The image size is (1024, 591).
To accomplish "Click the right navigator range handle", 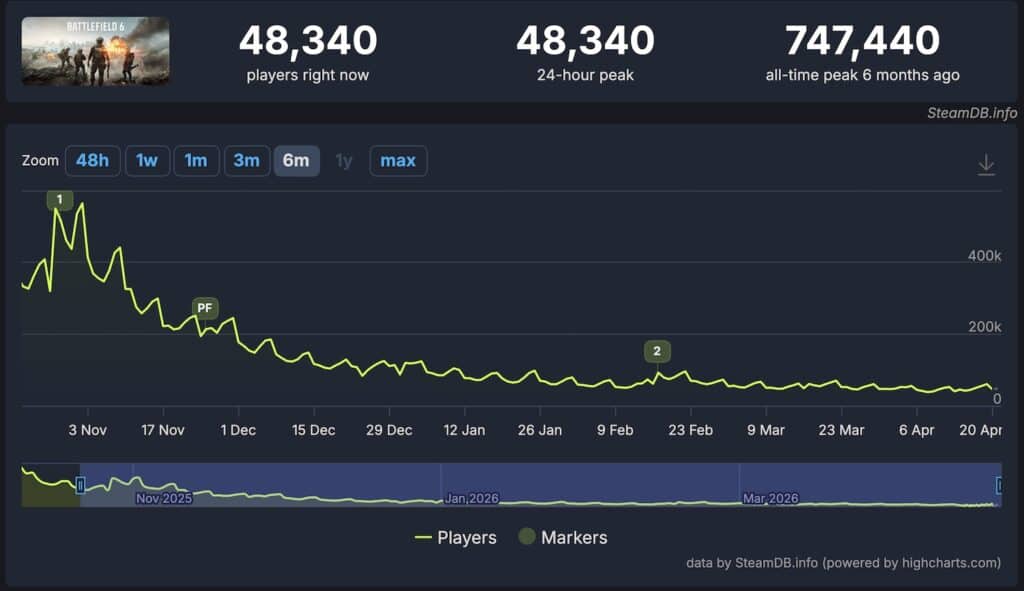I will click(999, 485).
